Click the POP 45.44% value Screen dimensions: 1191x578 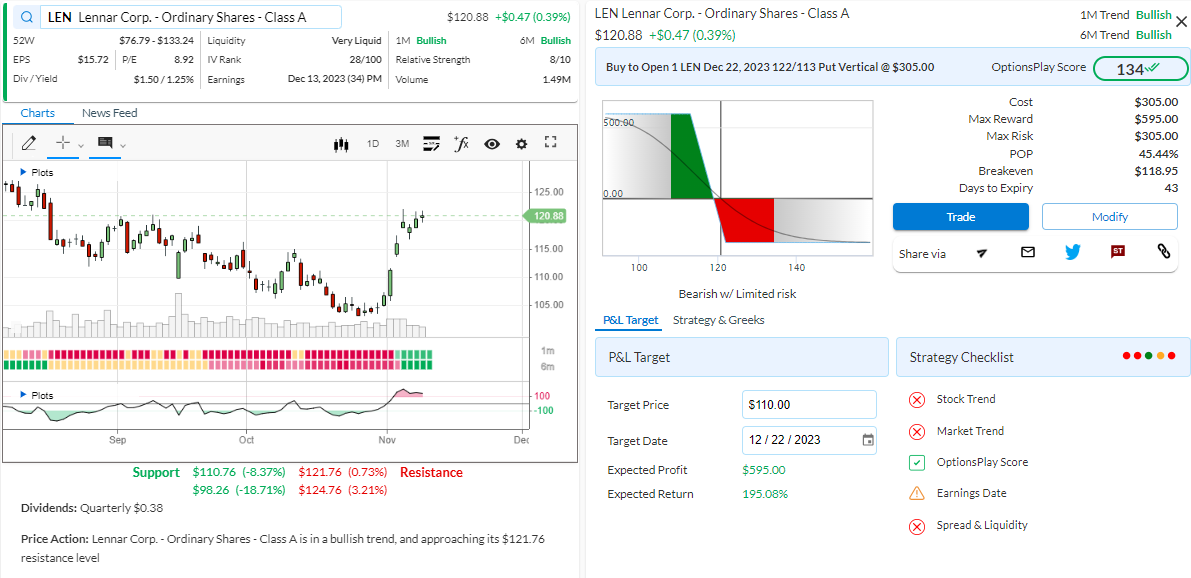tap(1158, 153)
